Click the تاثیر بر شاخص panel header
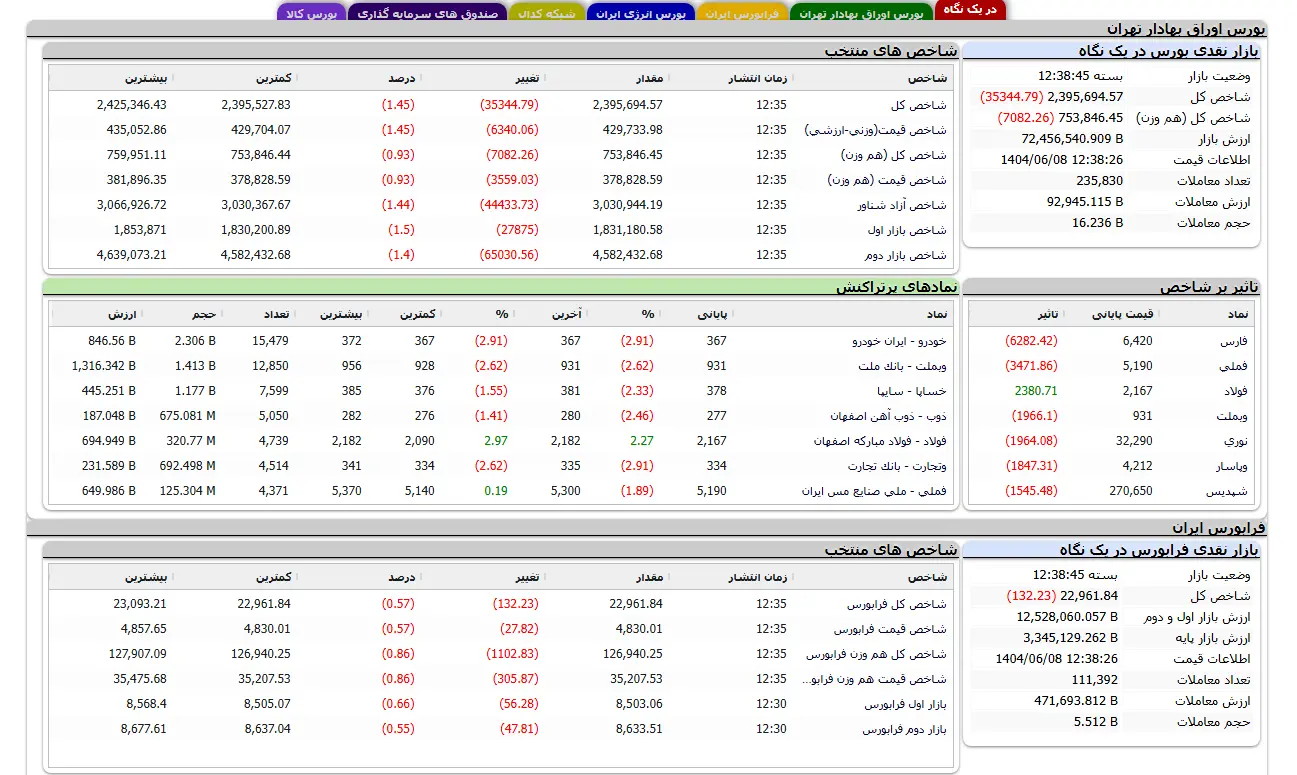 tap(1111, 287)
